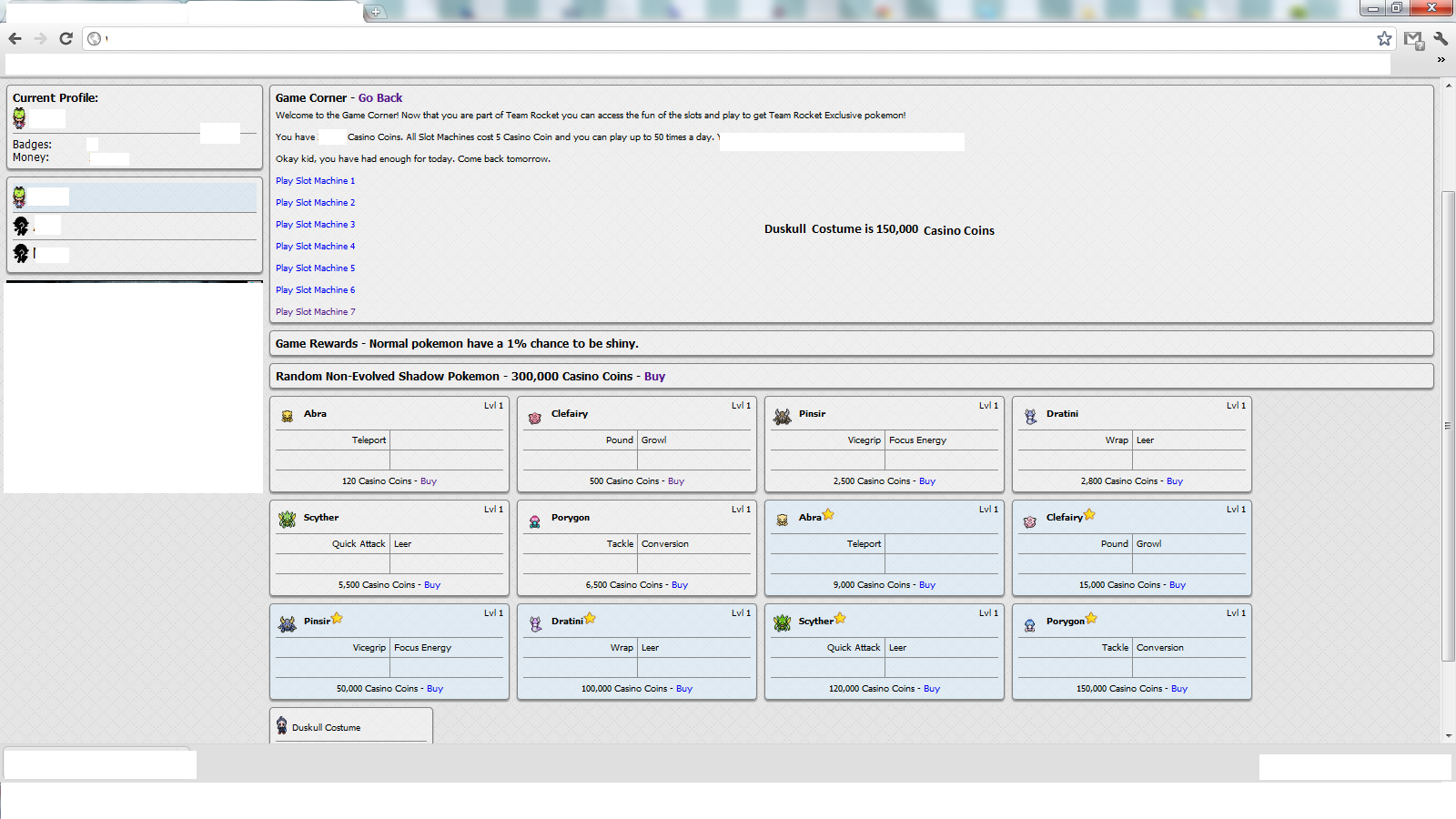Open the mail extension icon
1456x819 pixels.
coord(1413,39)
